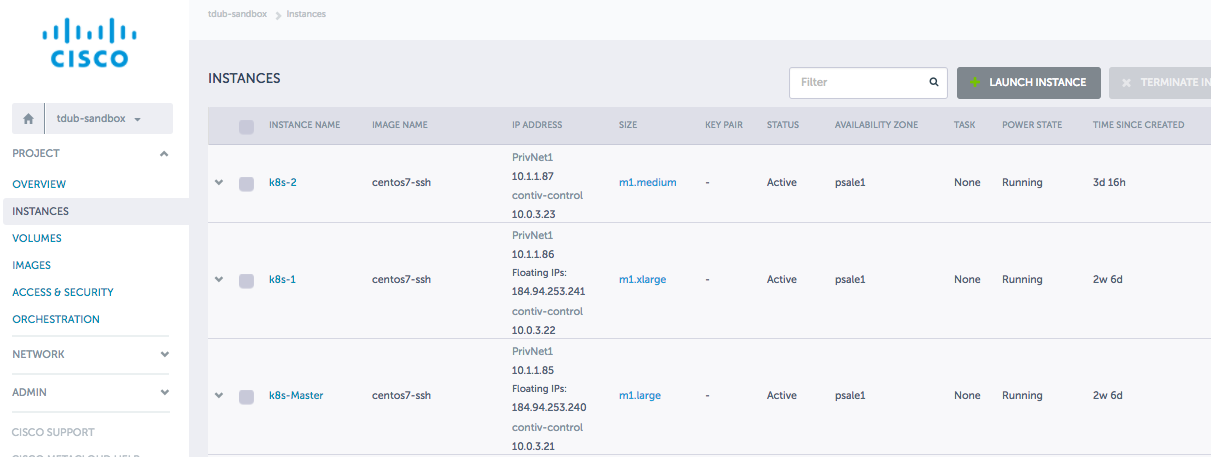The image size is (1211, 457).
Task: Sort by Status column header
Action: pyautogui.click(x=783, y=125)
